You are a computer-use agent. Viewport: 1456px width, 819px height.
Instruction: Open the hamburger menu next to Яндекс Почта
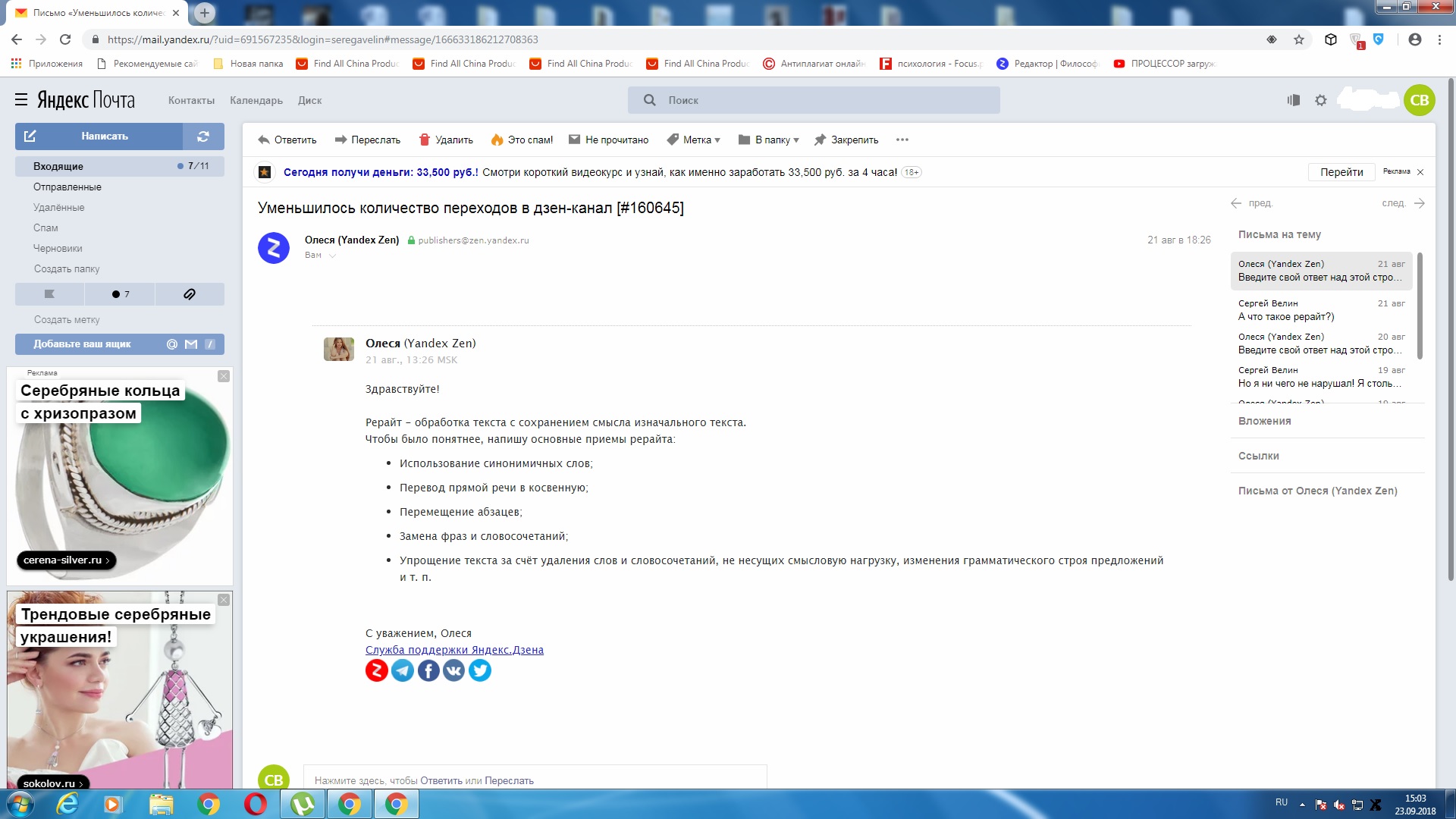click(21, 100)
